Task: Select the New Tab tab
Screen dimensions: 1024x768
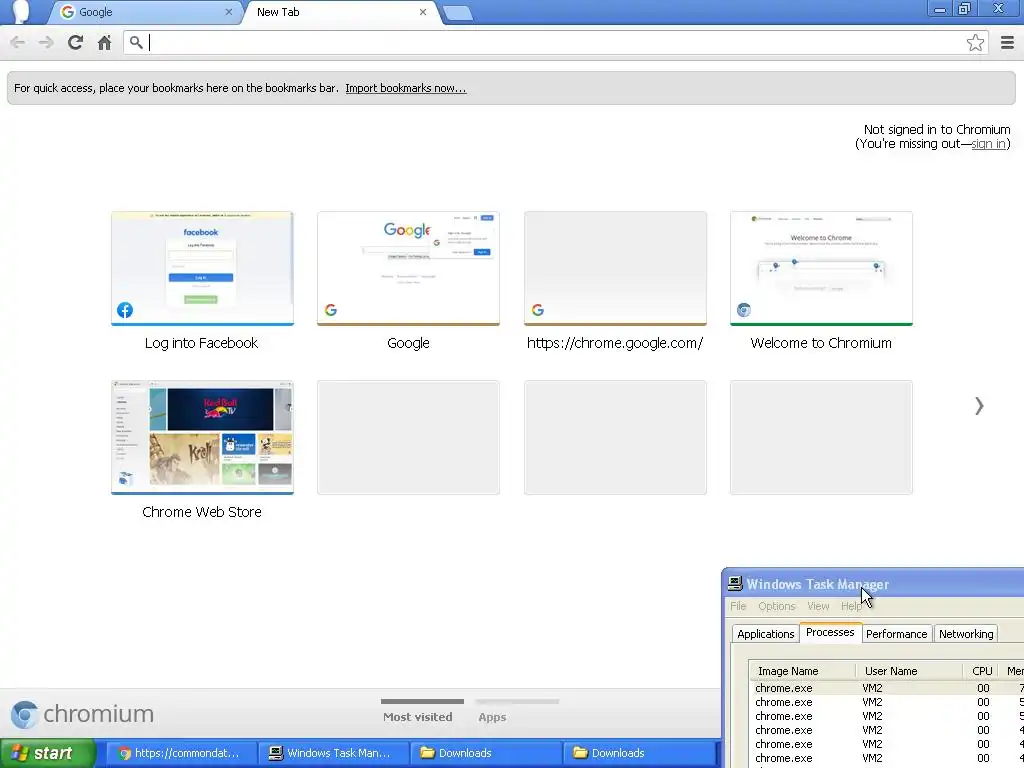Action: [342, 12]
